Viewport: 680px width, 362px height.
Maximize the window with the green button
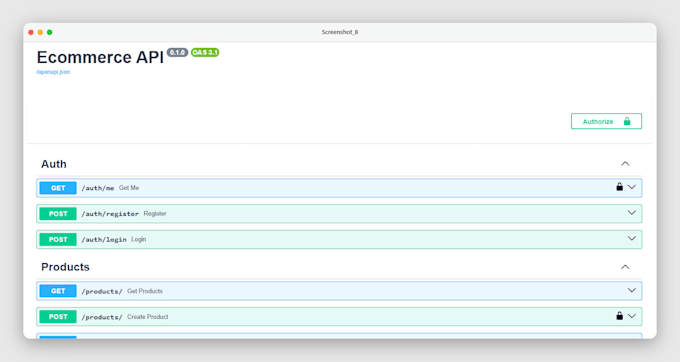49,32
